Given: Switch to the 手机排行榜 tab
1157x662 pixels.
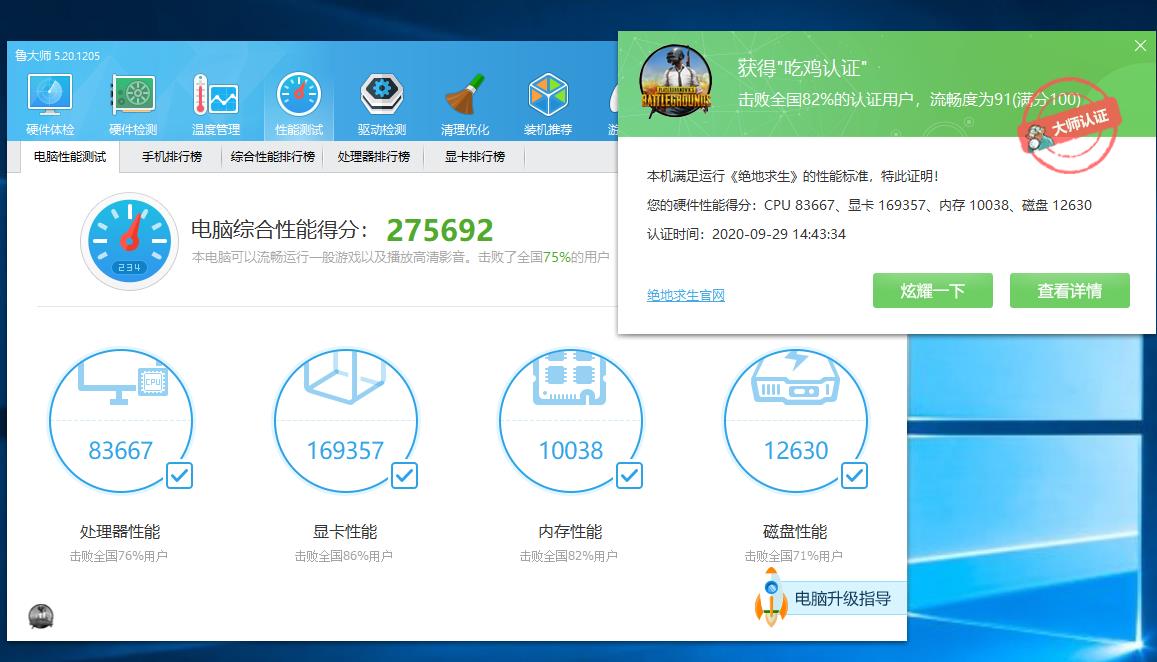Looking at the screenshot, I should tap(170, 156).
